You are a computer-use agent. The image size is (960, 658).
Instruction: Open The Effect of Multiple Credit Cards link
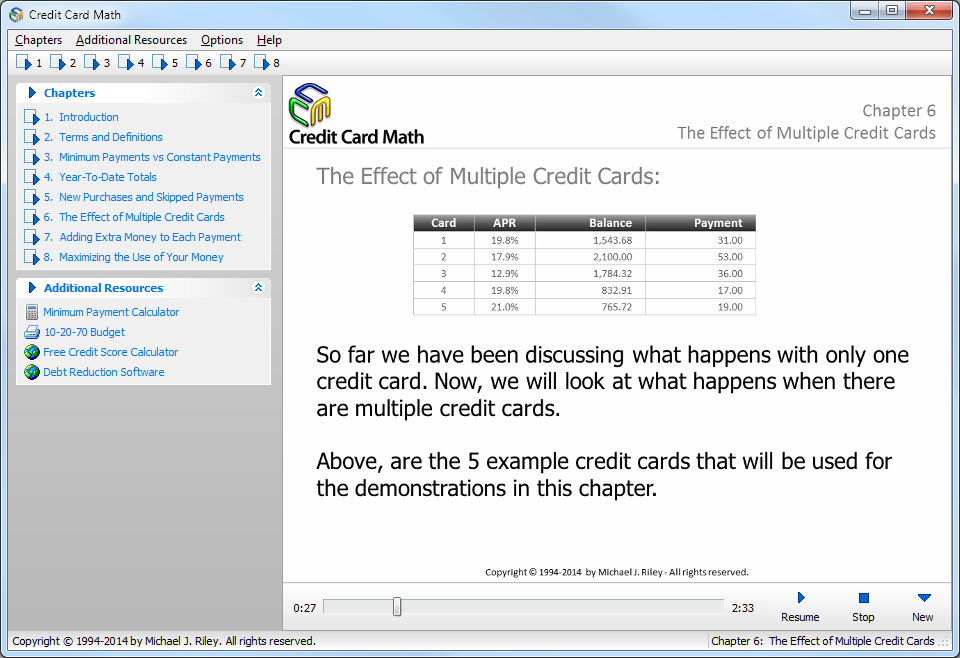pos(134,217)
